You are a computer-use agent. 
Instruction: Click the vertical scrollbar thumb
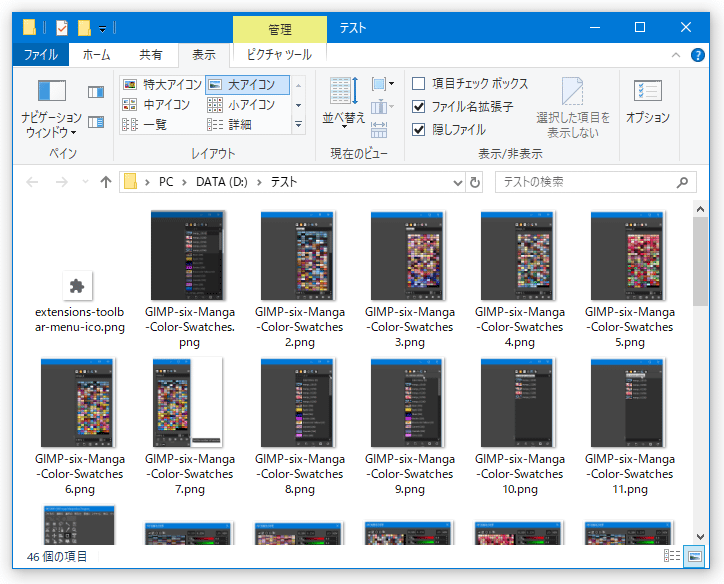tap(700, 261)
